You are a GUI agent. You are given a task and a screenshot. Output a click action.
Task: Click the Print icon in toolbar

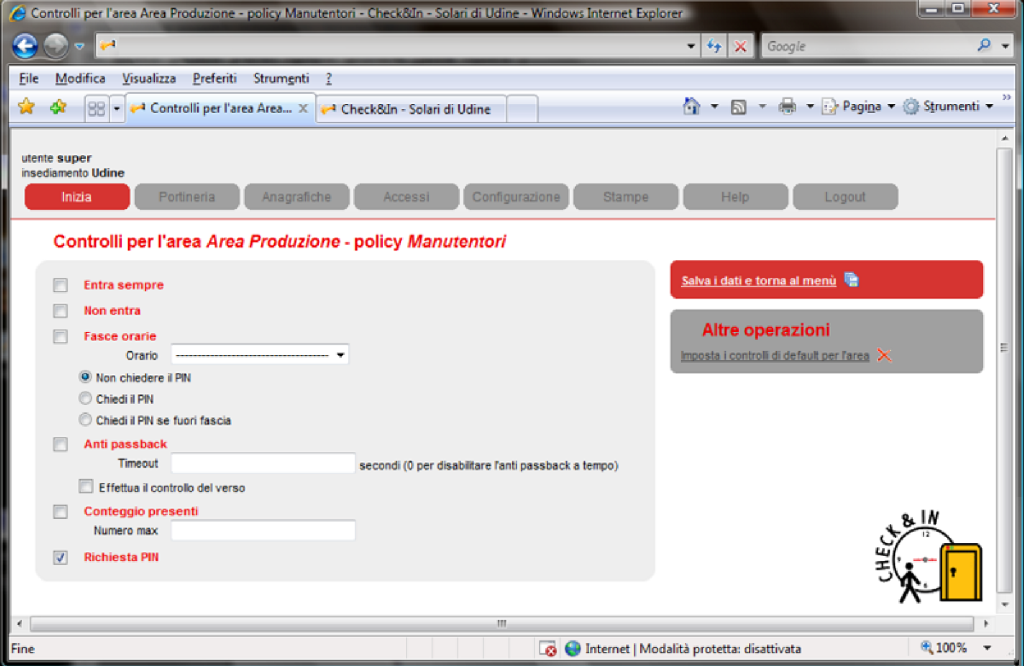pyautogui.click(x=787, y=107)
